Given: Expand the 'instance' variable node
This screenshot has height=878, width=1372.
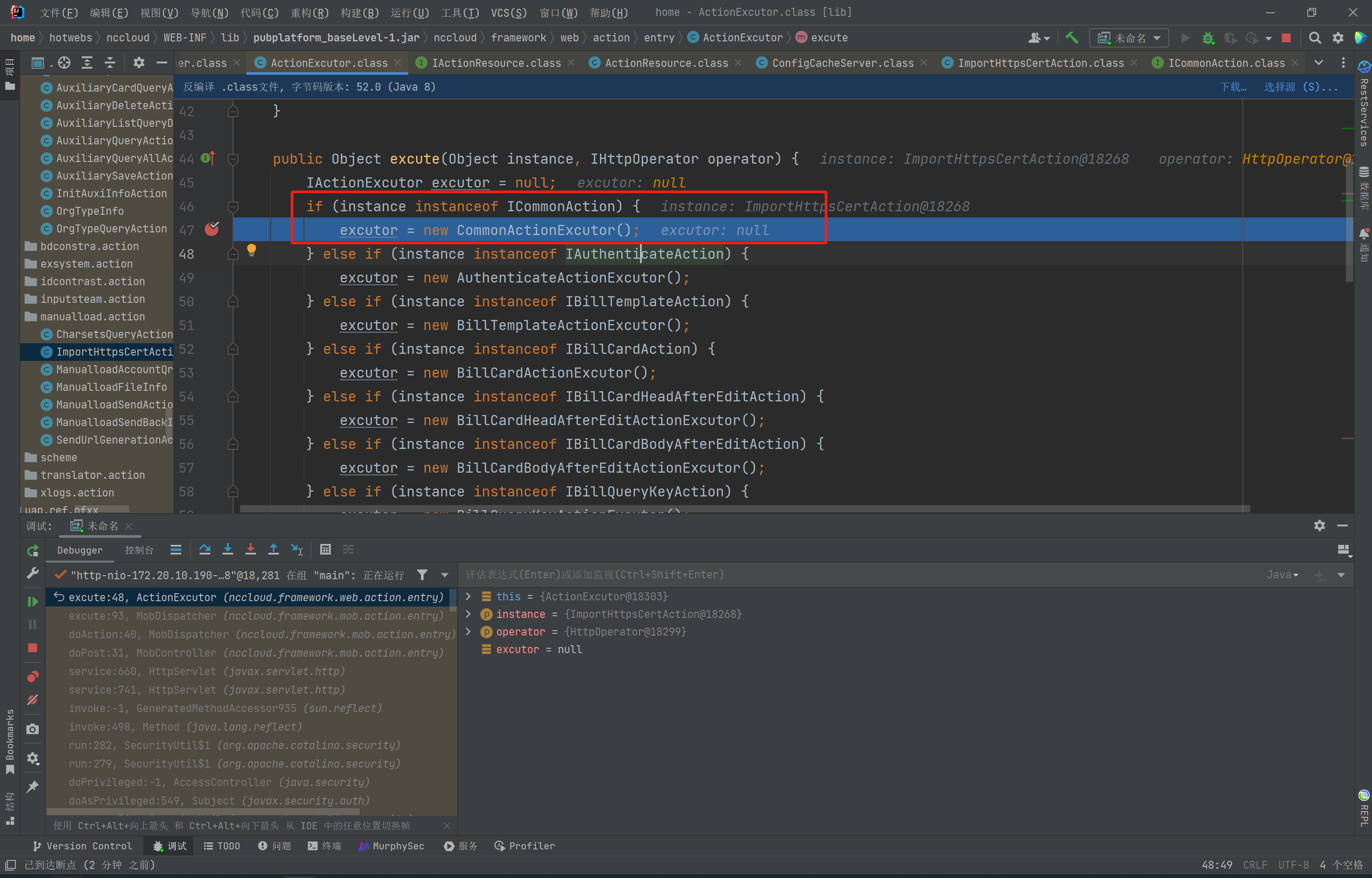Looking at the screenshot, I should [468, 614].
